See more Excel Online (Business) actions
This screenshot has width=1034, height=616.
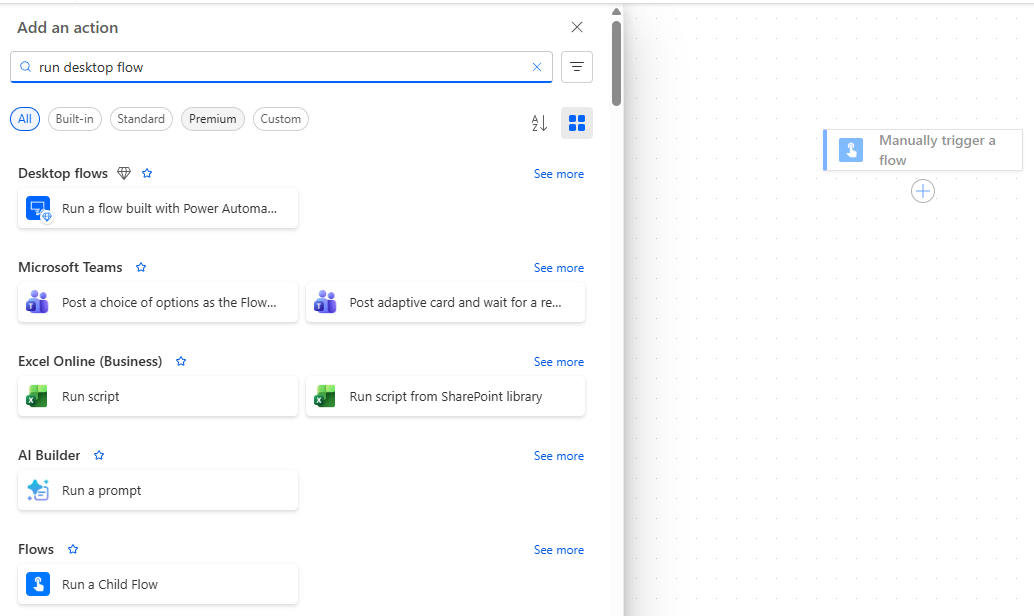coord(559,362)
